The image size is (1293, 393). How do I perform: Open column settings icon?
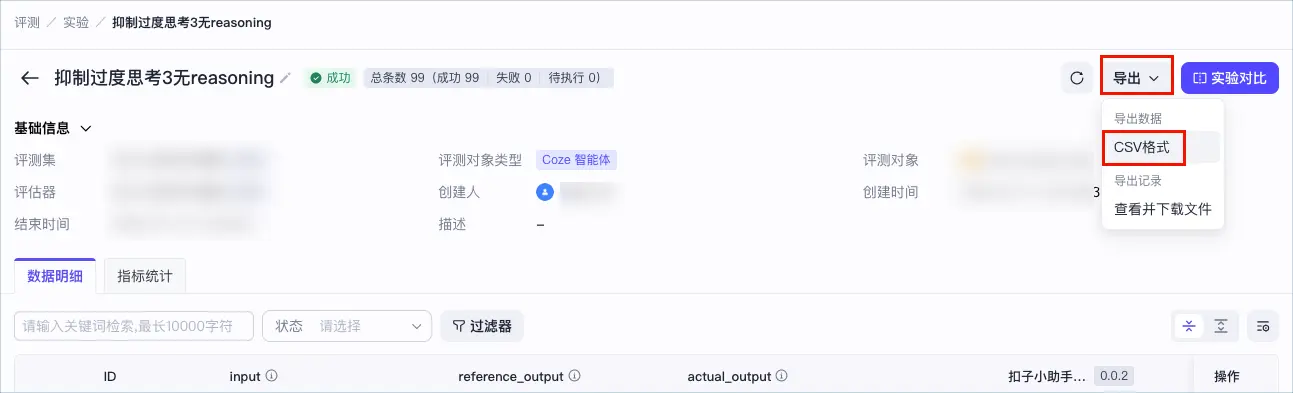pyautogui.click(x=1263, y=326)
